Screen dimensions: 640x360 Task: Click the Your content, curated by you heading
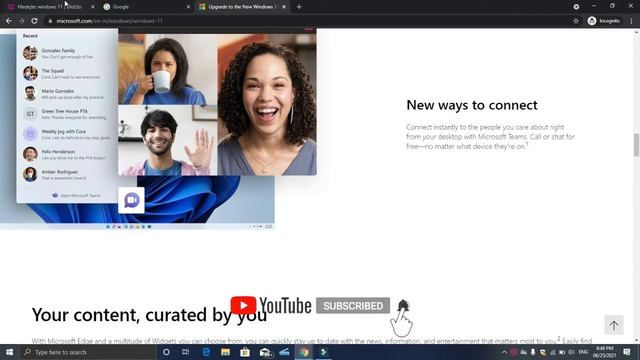[149, 315]
